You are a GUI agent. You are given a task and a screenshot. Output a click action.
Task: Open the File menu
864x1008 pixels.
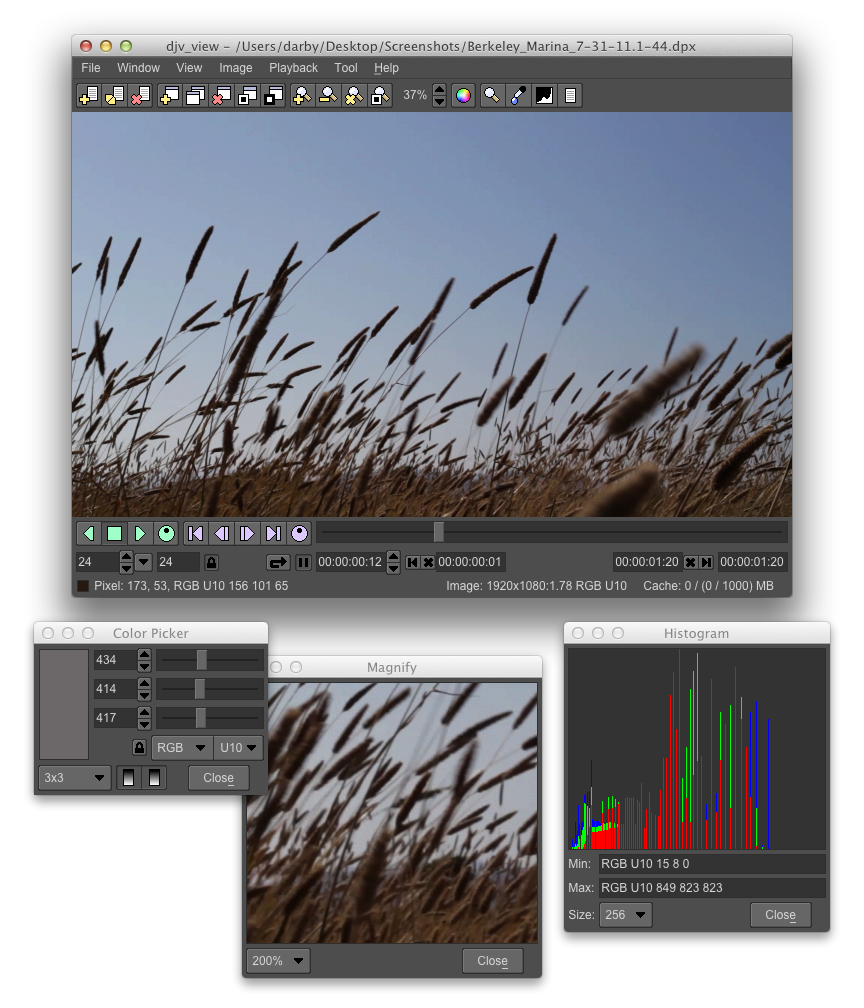(x=91, y=68)
